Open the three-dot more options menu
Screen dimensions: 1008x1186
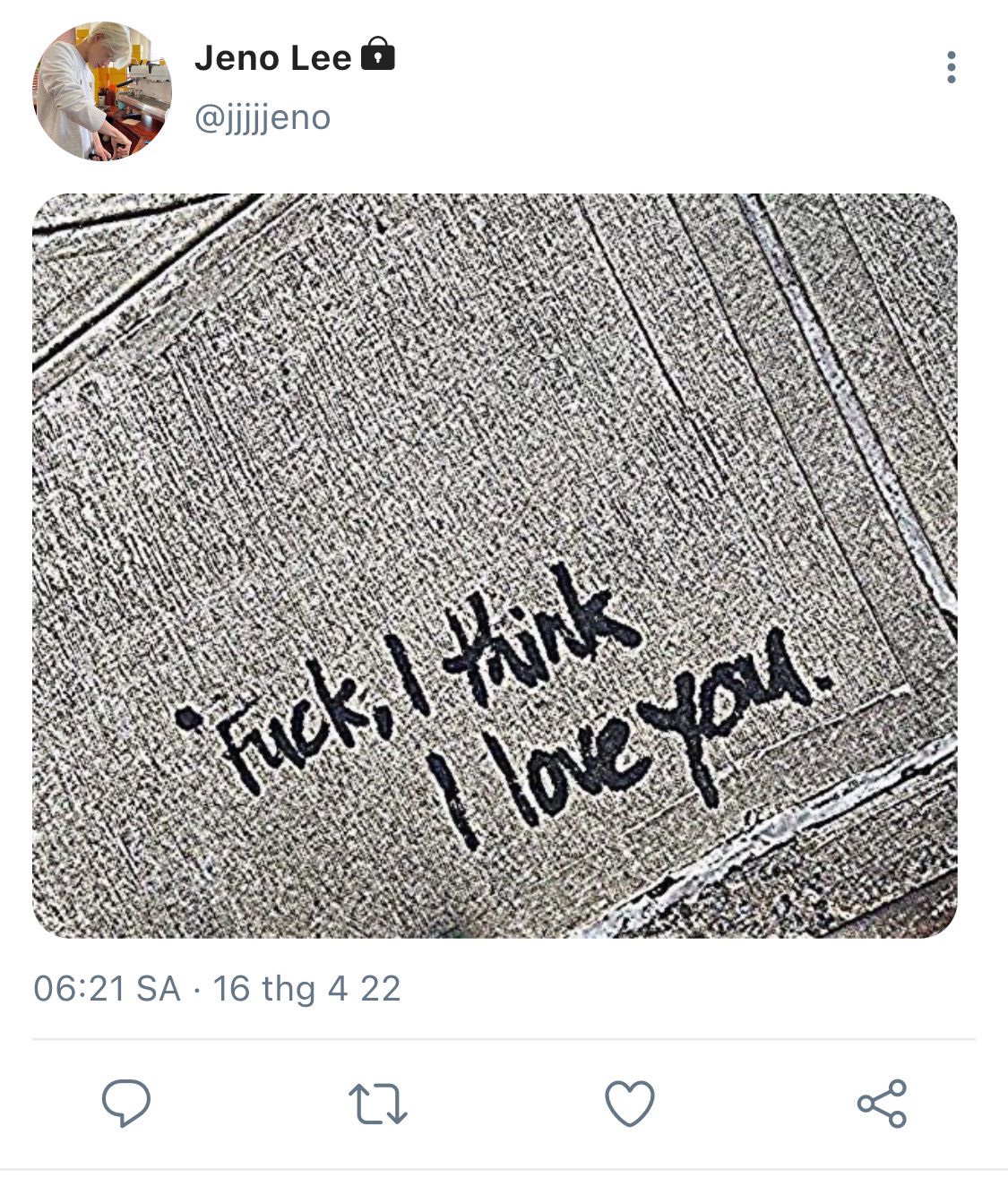(951, 67)
